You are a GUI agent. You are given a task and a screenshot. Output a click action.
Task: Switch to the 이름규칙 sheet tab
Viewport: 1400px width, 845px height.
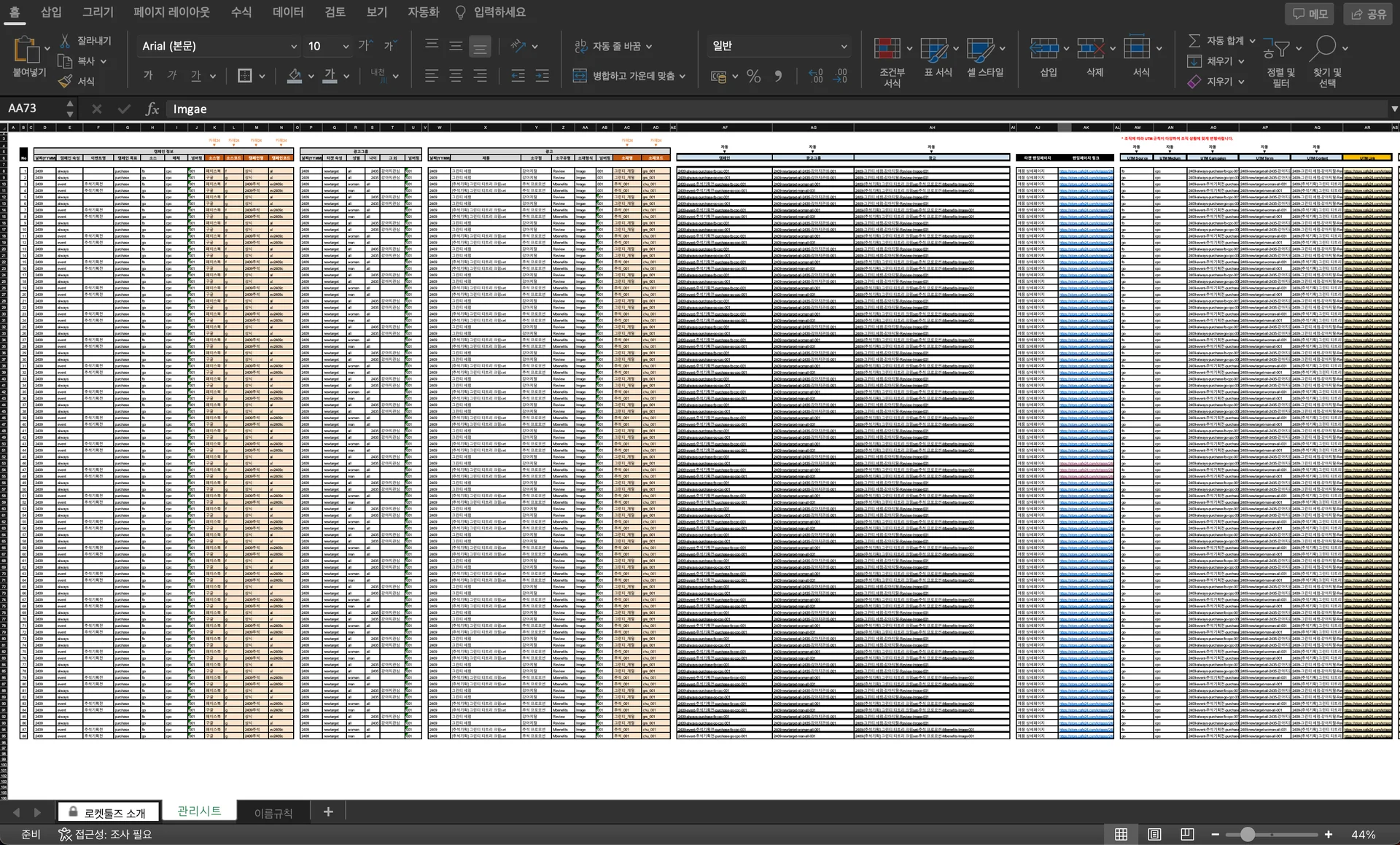coord(273,813)
